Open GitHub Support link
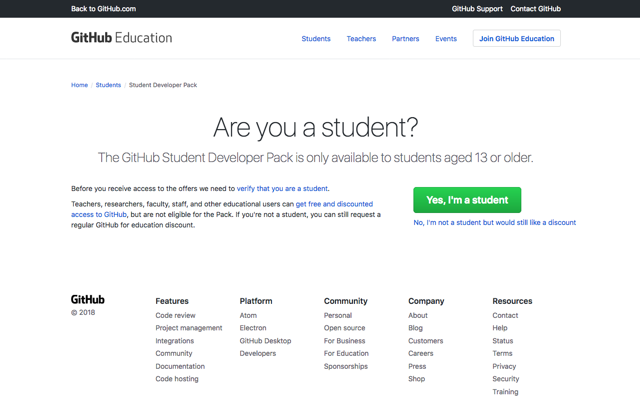The image size is (640, 410). coord(477,9)
